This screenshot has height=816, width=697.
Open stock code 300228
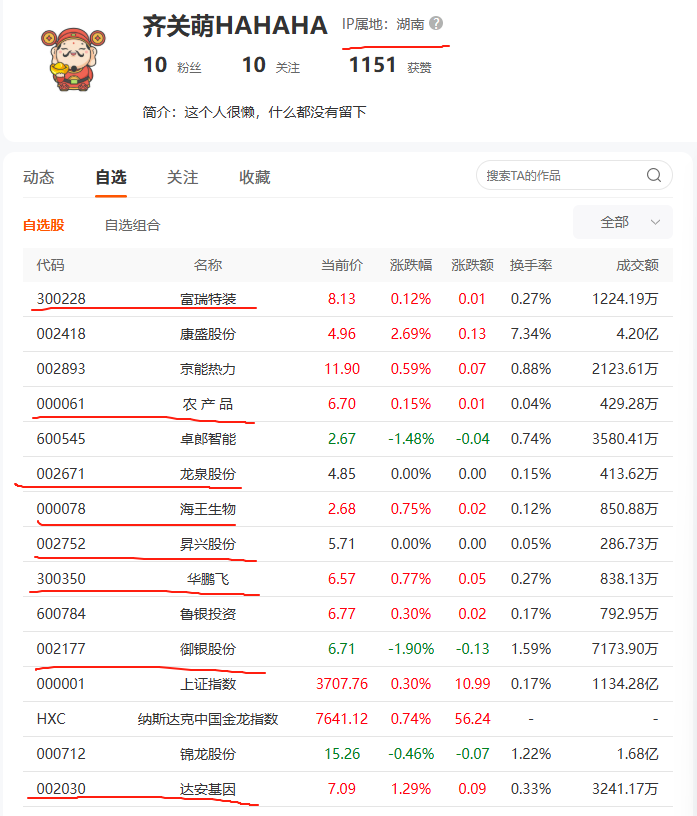pyautogui.click(x=61, y=299)
